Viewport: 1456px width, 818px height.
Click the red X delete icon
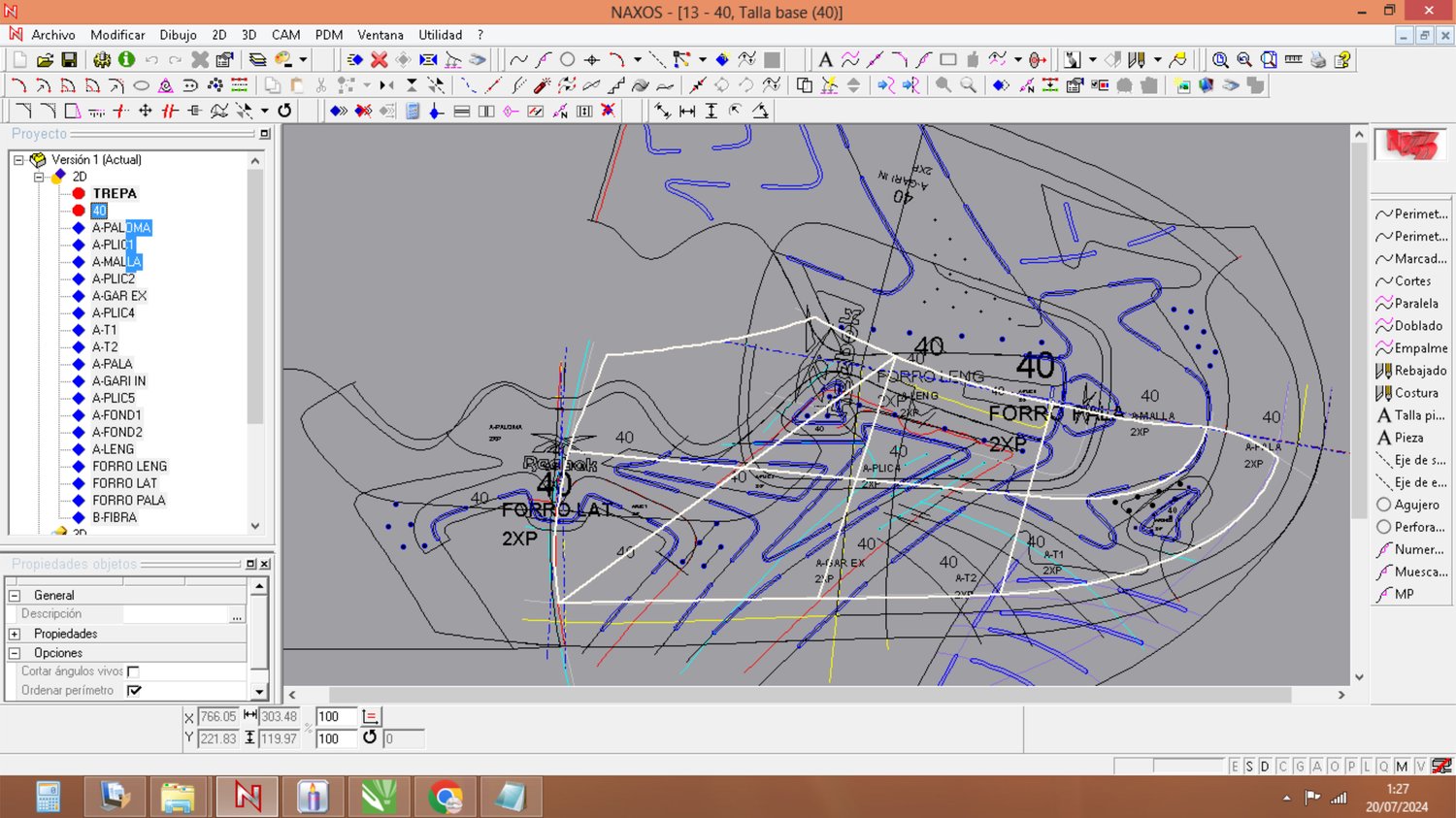click(x=380, y=60)
